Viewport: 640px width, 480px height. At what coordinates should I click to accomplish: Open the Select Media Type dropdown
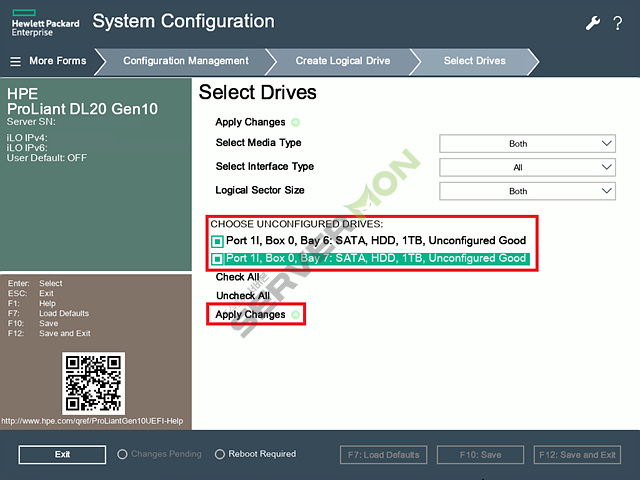[527, 144]
